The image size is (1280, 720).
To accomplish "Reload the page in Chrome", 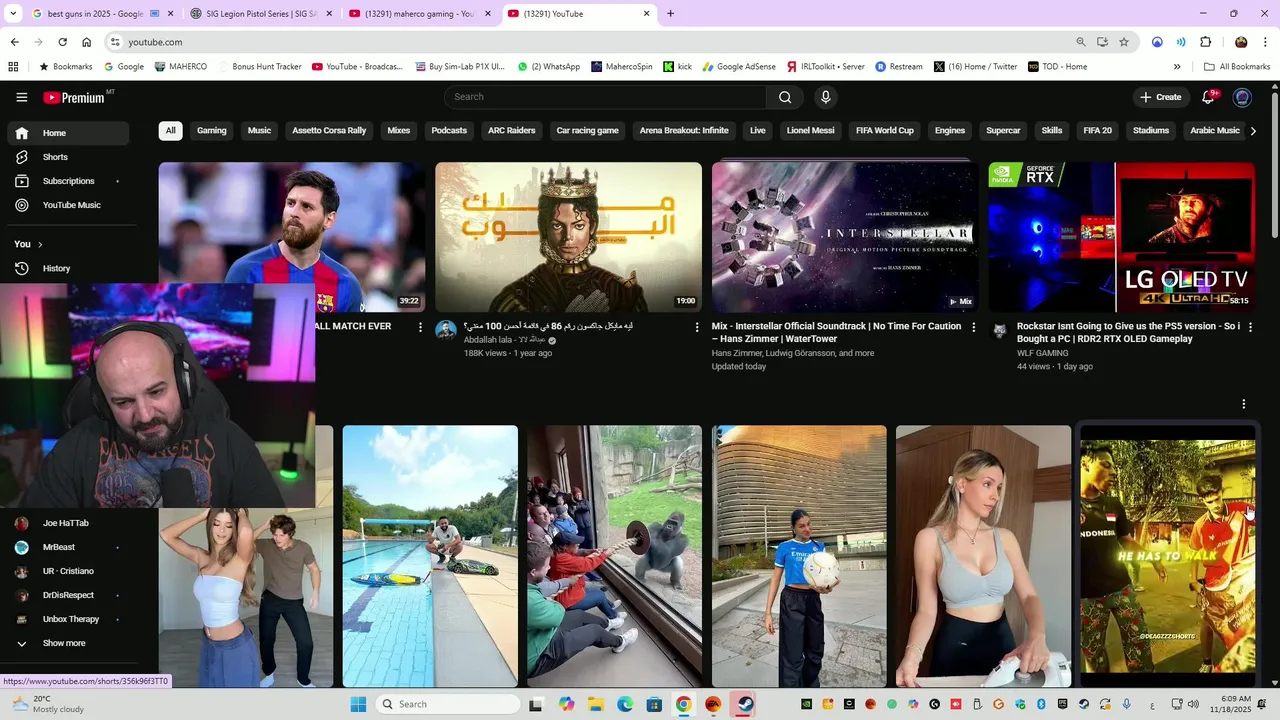I will click(62, 42).
